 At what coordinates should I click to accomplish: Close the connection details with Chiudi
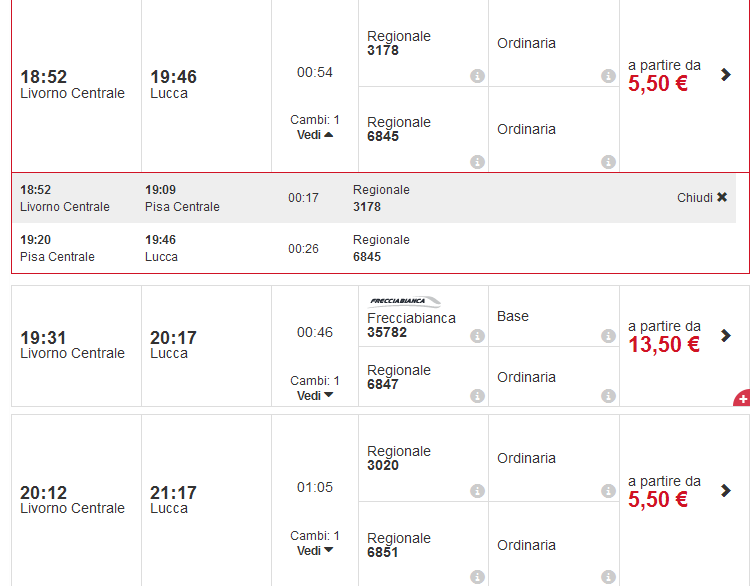pyautogui.click(x=702, y=198)
